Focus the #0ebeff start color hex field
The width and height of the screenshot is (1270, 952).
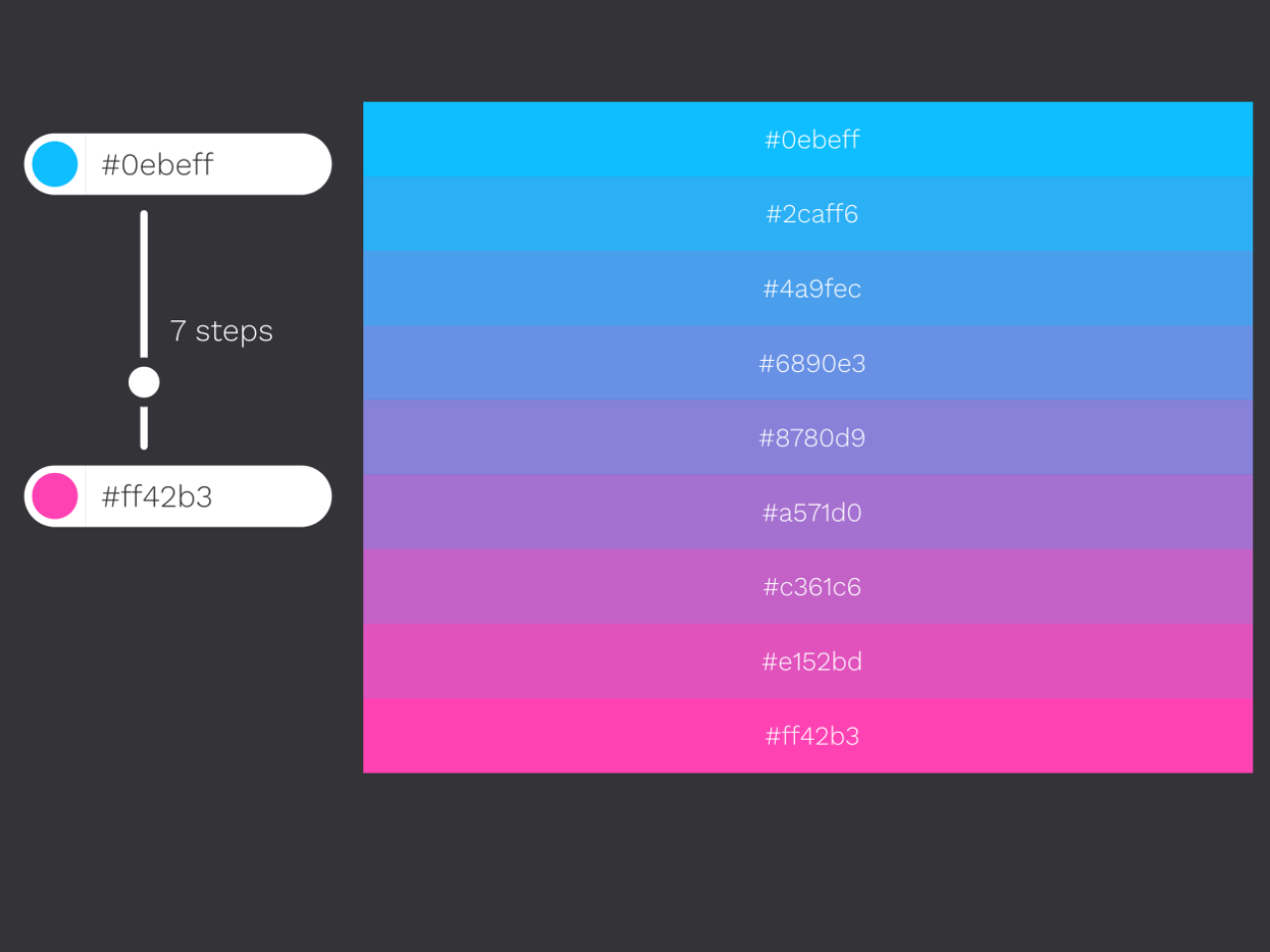click(x=198, y=165)
